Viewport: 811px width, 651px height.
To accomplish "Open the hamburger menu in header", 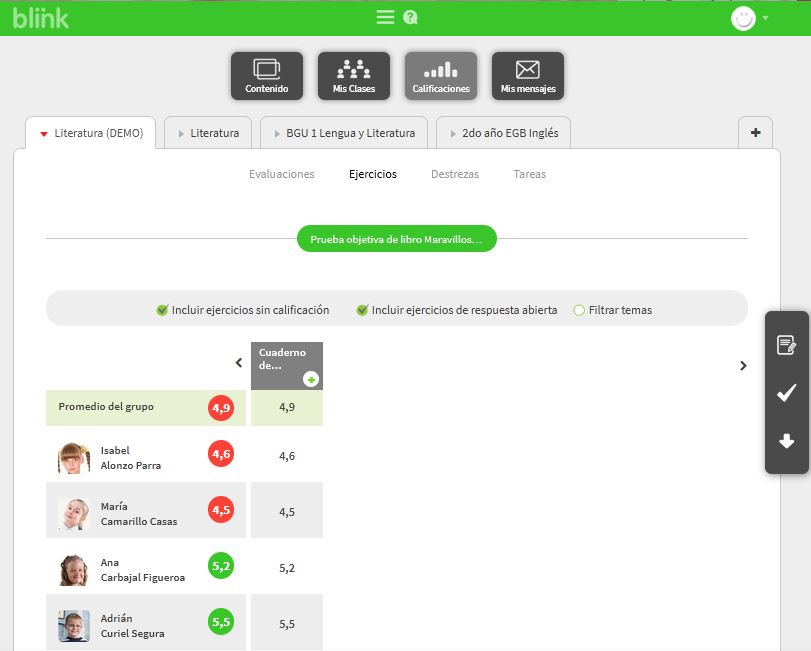I will click(385, 18).
